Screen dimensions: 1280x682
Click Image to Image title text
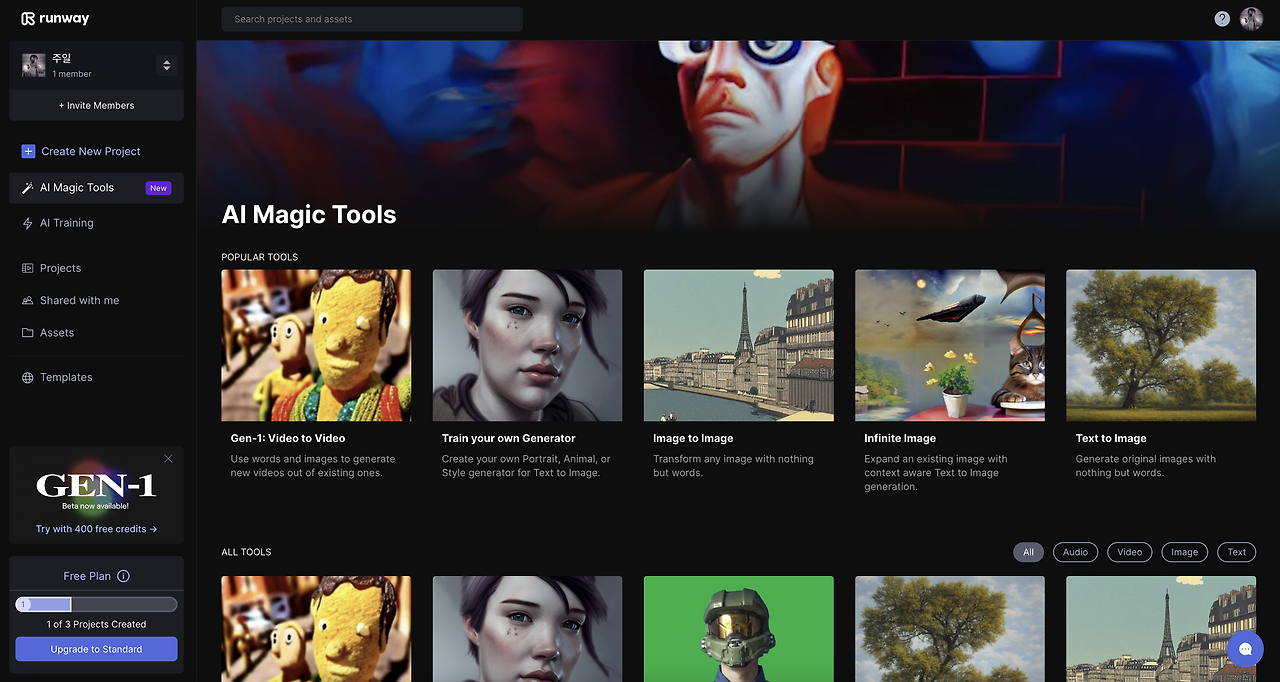click(693, 438)
